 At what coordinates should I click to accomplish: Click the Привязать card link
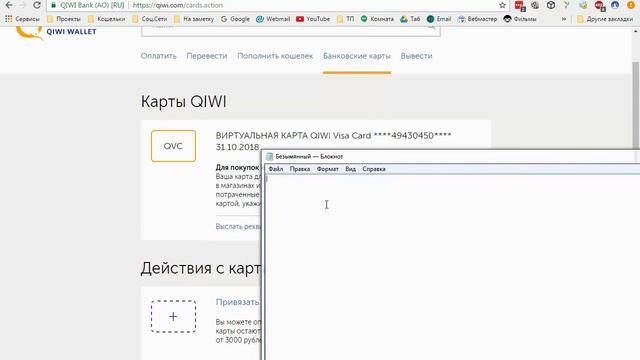238,302
